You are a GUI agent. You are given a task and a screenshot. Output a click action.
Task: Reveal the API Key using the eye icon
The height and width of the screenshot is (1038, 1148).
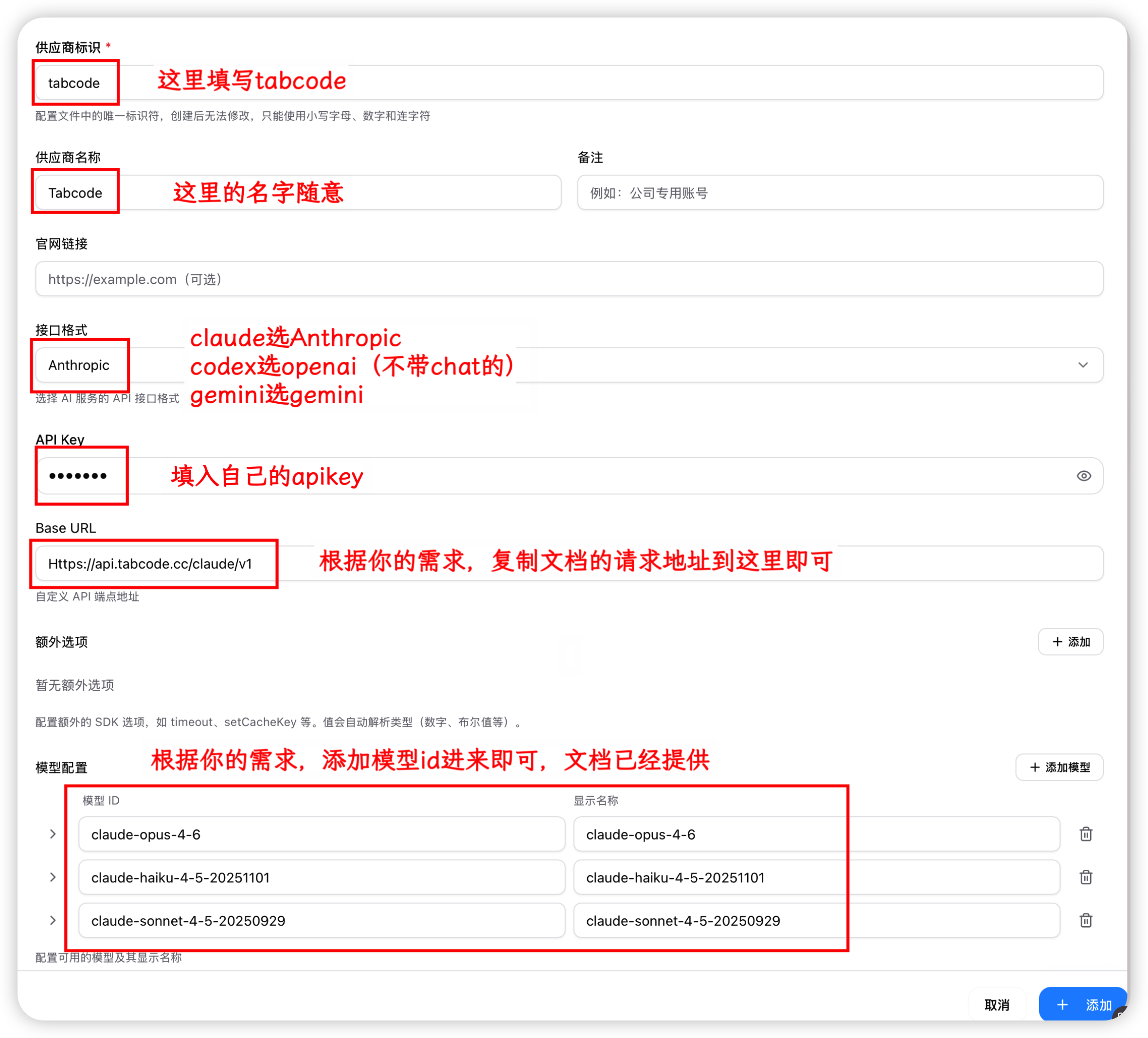(x=1084, y=476)
